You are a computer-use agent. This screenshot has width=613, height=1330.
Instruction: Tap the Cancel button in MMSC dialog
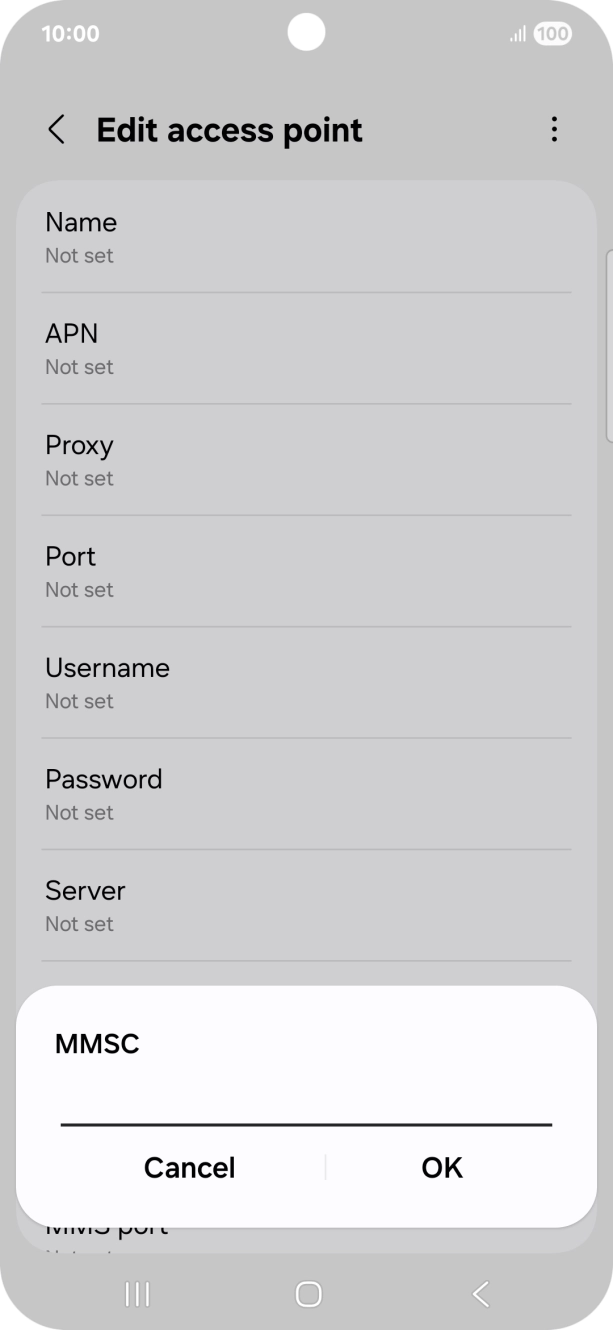point(189,1167)
